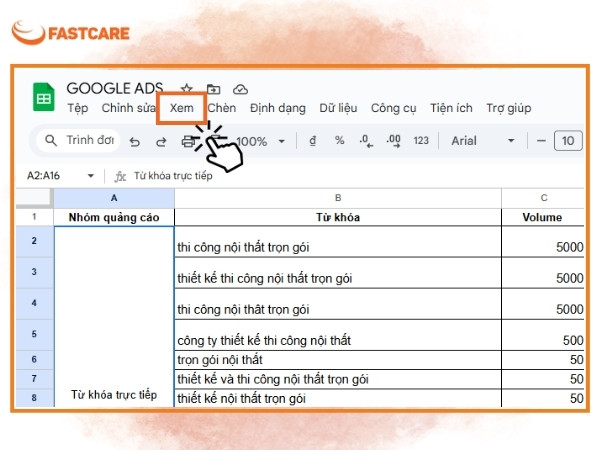Open the Chèn menu
Image resolution: width=600 pixels, height=450 pixels.
[x=222, y=108]
